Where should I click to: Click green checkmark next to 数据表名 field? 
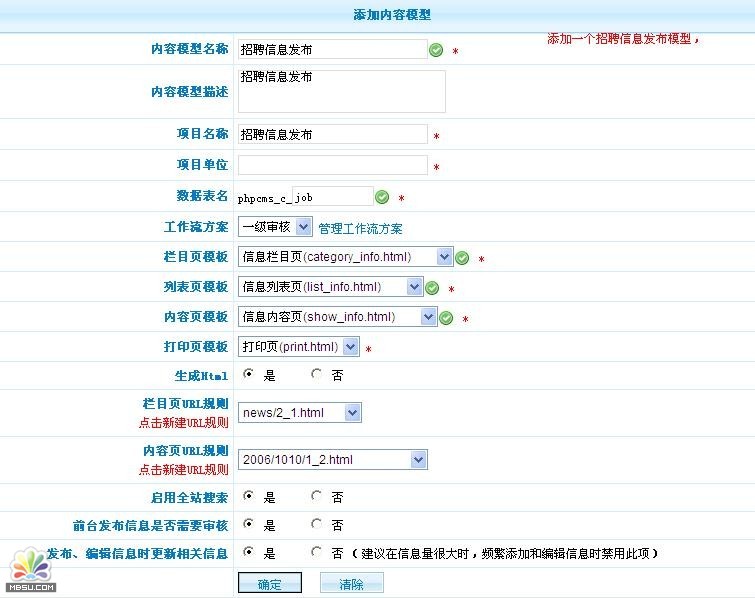coord(382,197)
